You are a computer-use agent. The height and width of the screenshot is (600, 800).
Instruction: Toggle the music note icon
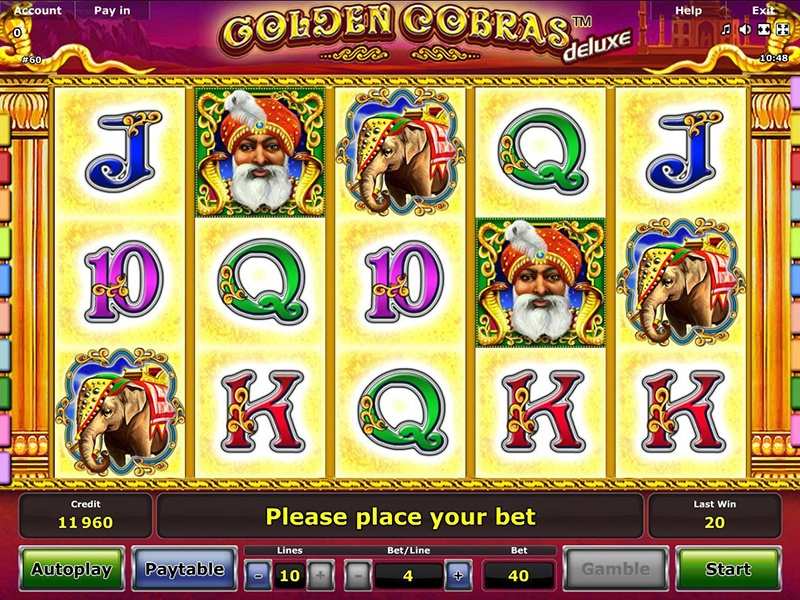pyautogui.click(x=725, y=30)
